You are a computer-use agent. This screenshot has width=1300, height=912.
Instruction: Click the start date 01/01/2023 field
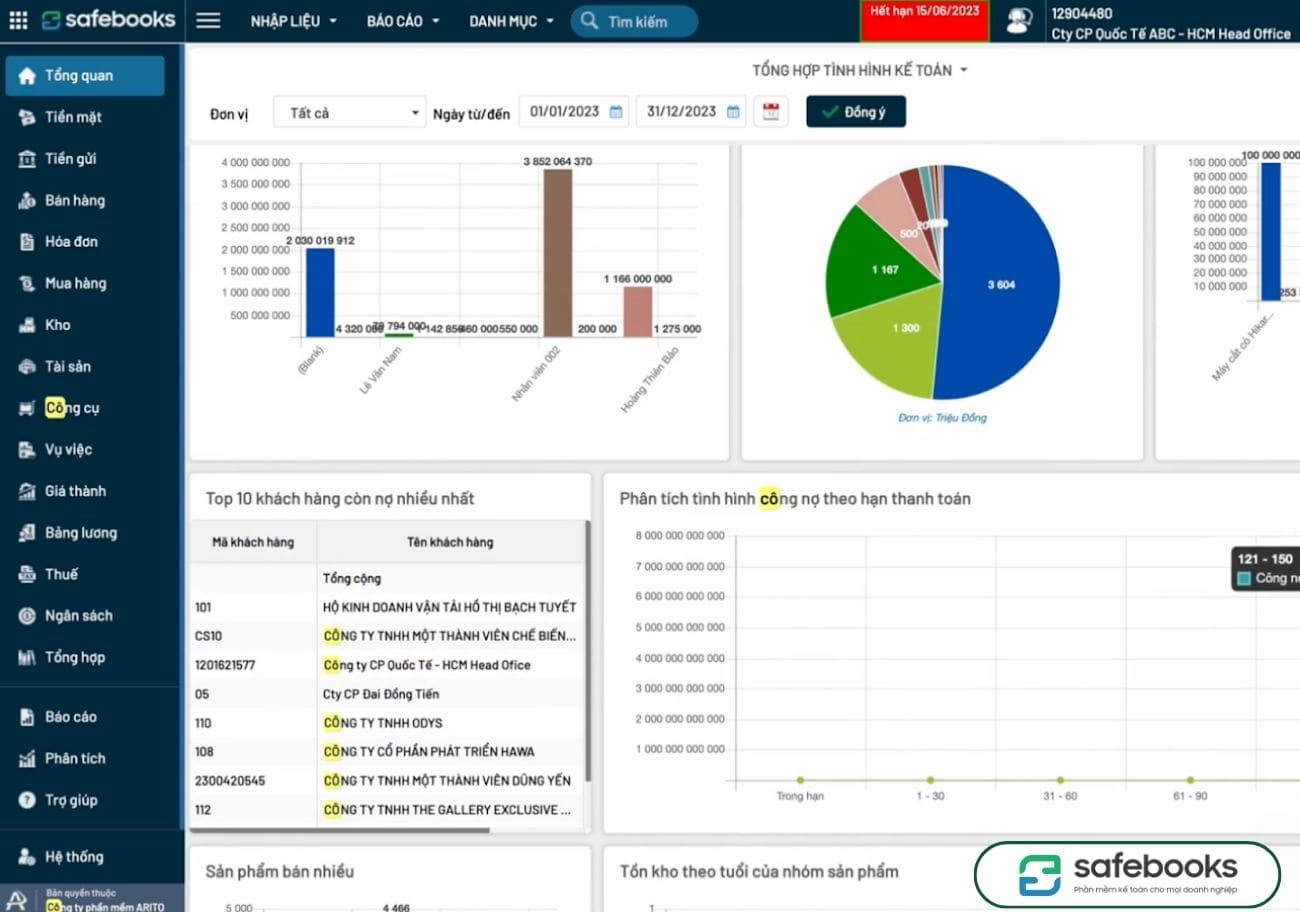pos(573,112)
